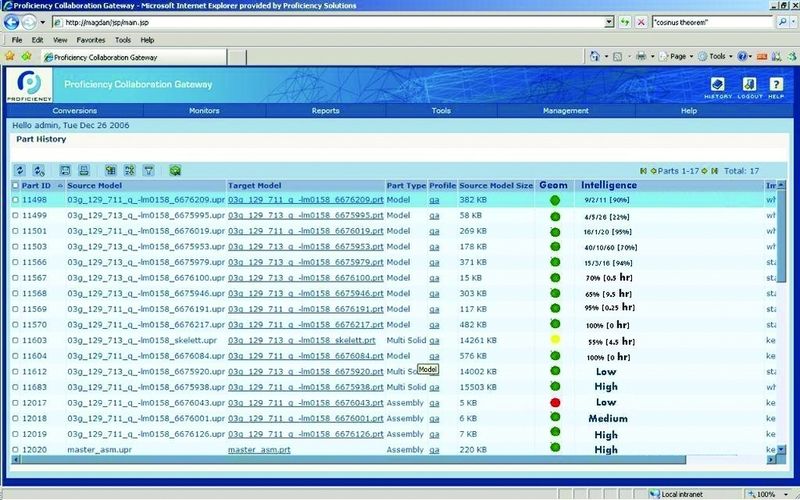The image size is (800, 500).
Task: Click the filter funnel icon in the Part History toolbar
Action: click(x=148, y=170)
